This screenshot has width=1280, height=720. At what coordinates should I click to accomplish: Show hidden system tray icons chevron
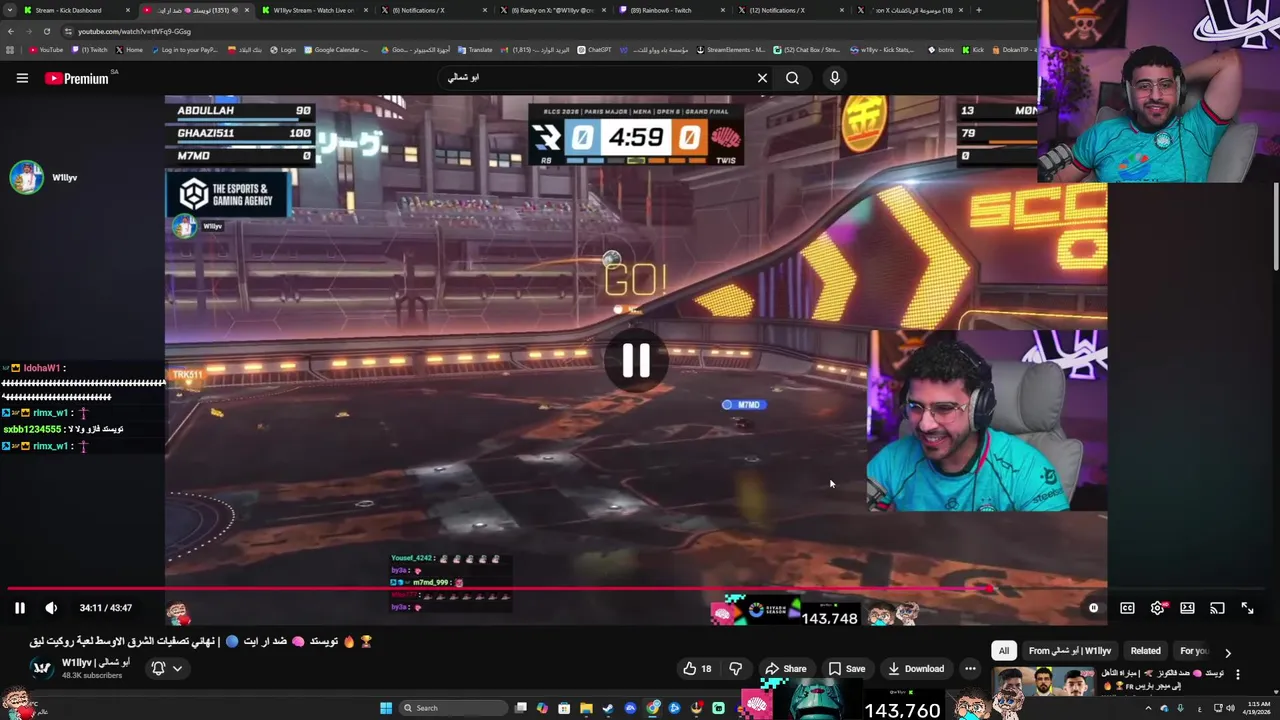click(1148, 708)
